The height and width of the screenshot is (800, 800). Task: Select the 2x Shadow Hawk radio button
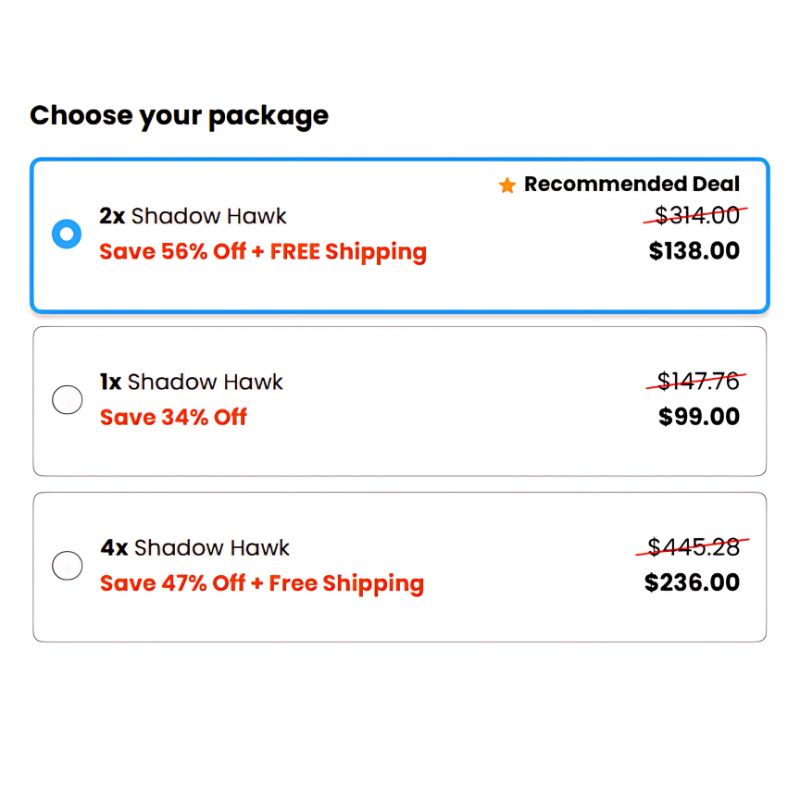[x=67, y=234]
